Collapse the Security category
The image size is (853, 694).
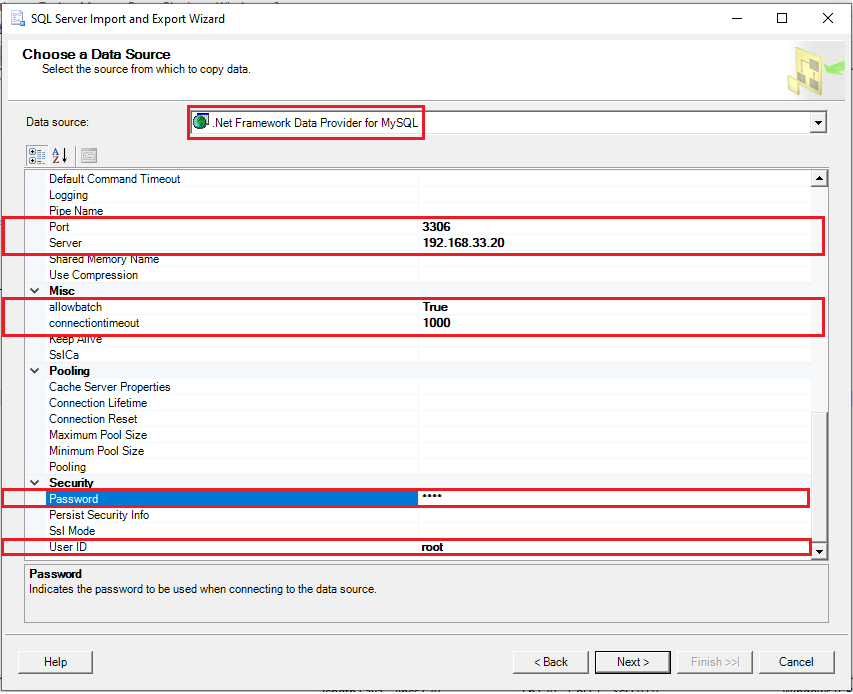[x=35, y=483]
